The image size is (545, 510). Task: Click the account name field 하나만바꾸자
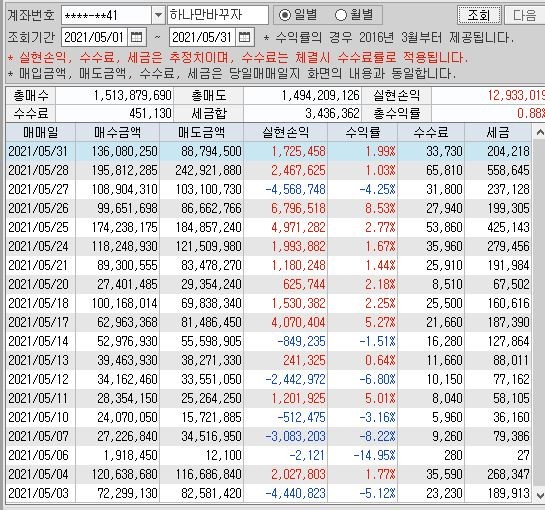pyautogui.click(x=218, y=15)
